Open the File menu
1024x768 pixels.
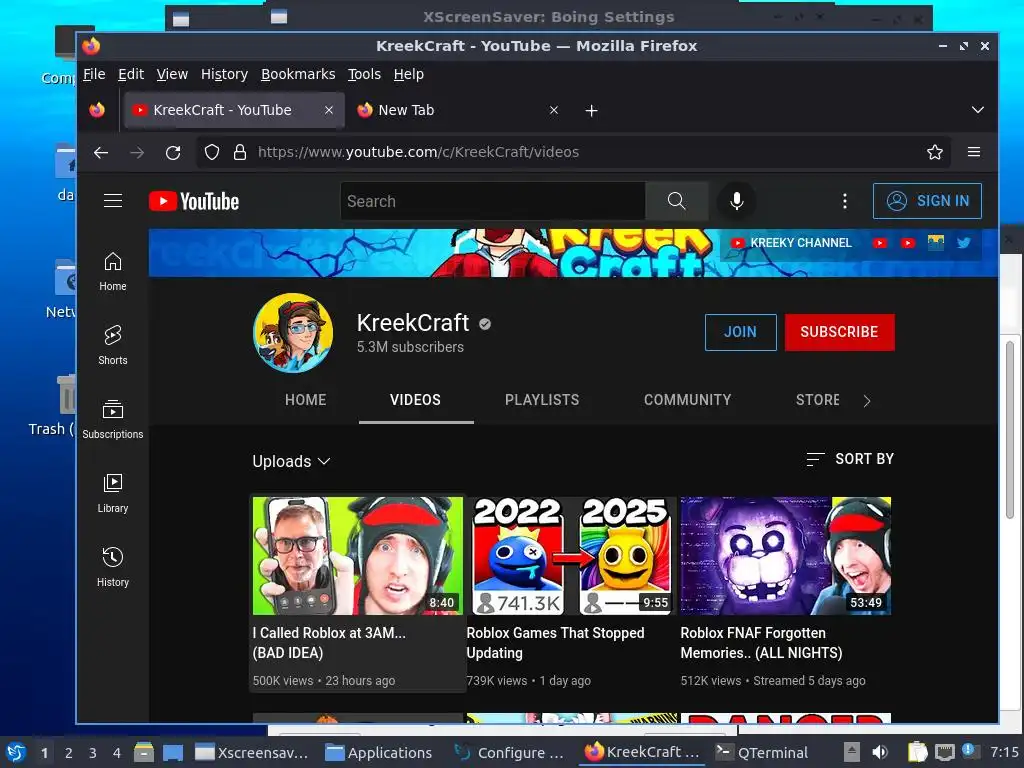click(94, 74)
